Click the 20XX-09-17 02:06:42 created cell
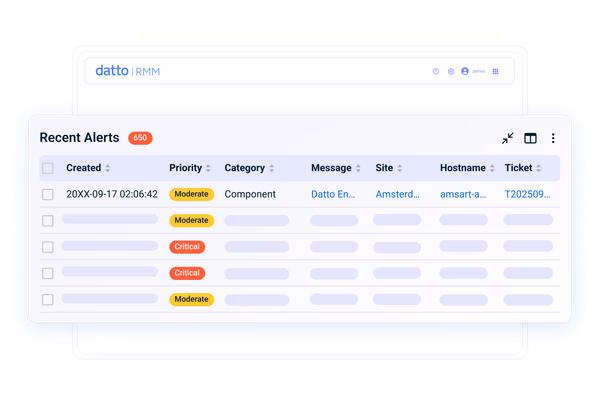 point(112,194)
